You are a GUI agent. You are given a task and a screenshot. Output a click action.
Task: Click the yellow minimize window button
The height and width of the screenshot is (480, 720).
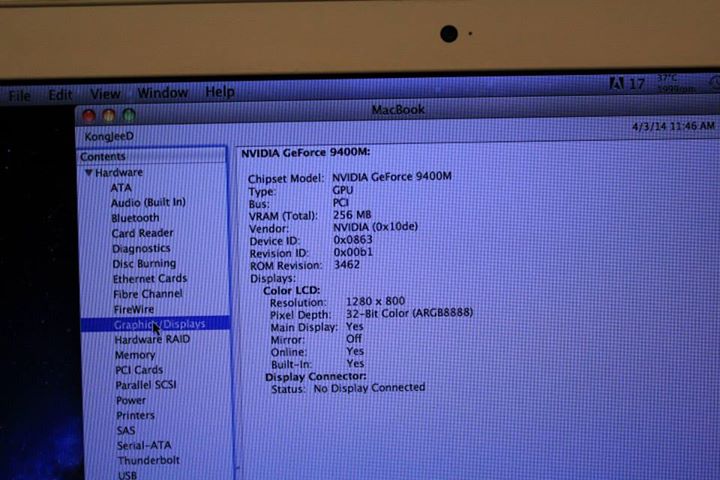pos(109,115)
